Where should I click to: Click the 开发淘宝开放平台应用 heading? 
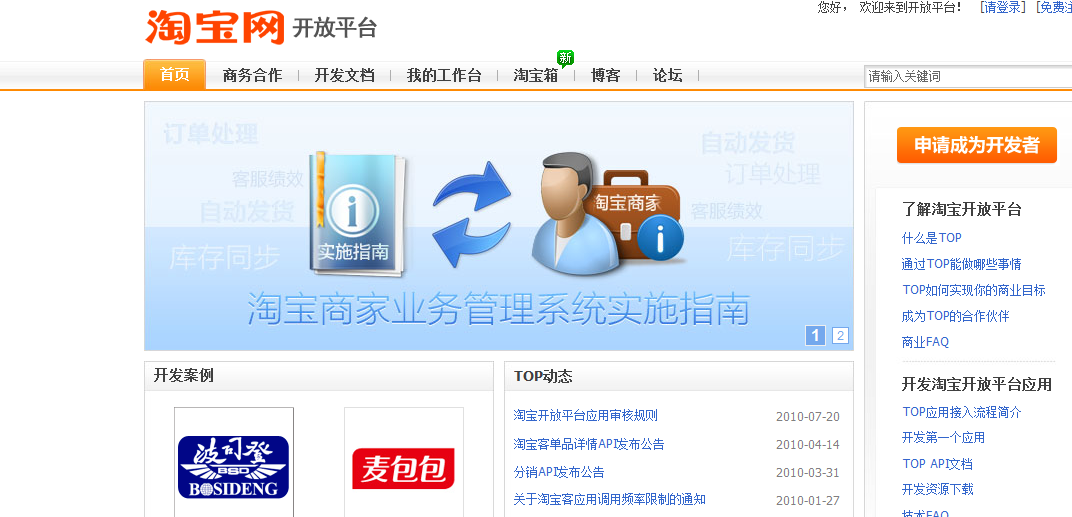976,384
